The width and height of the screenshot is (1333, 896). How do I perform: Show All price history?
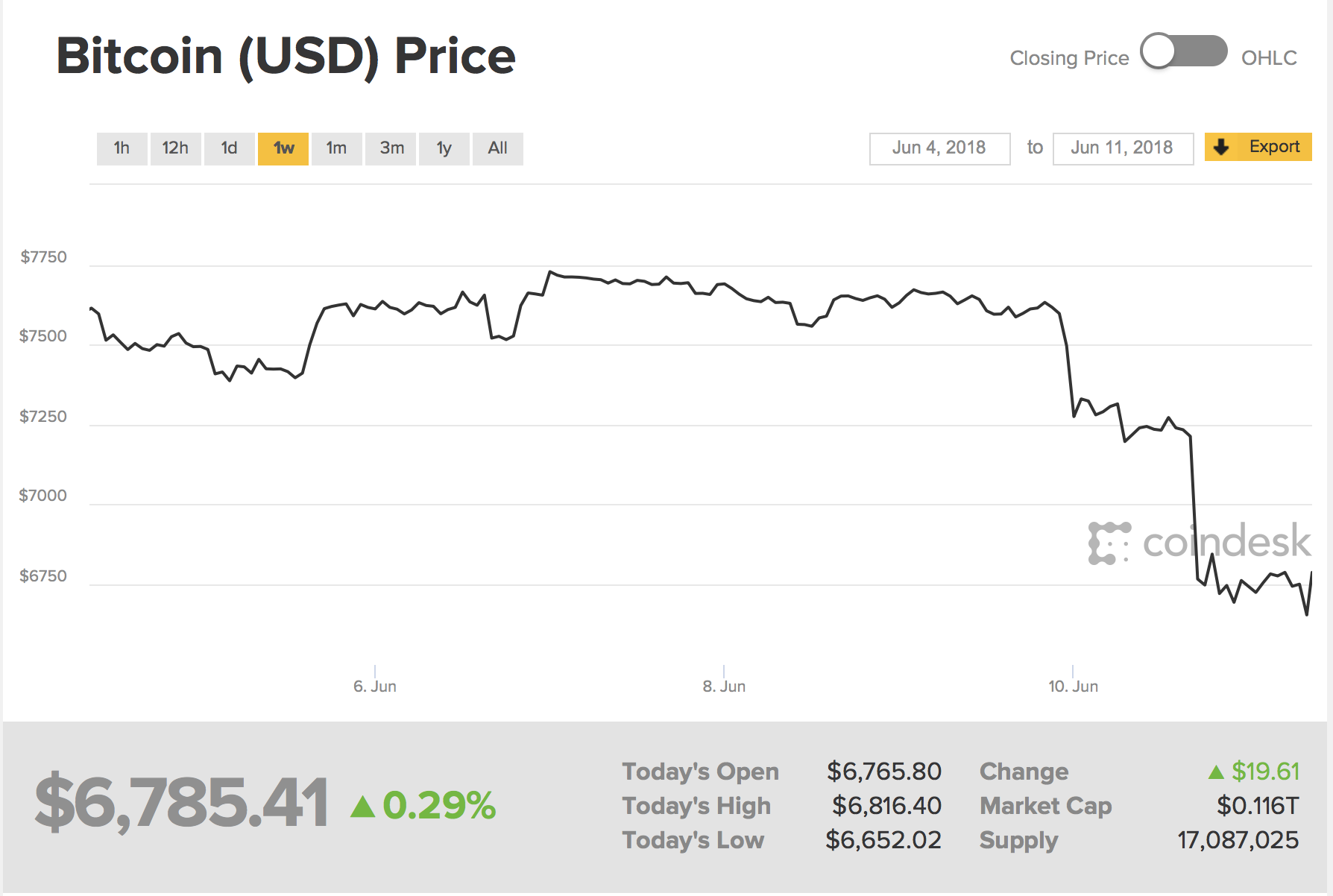coord(498,148)
